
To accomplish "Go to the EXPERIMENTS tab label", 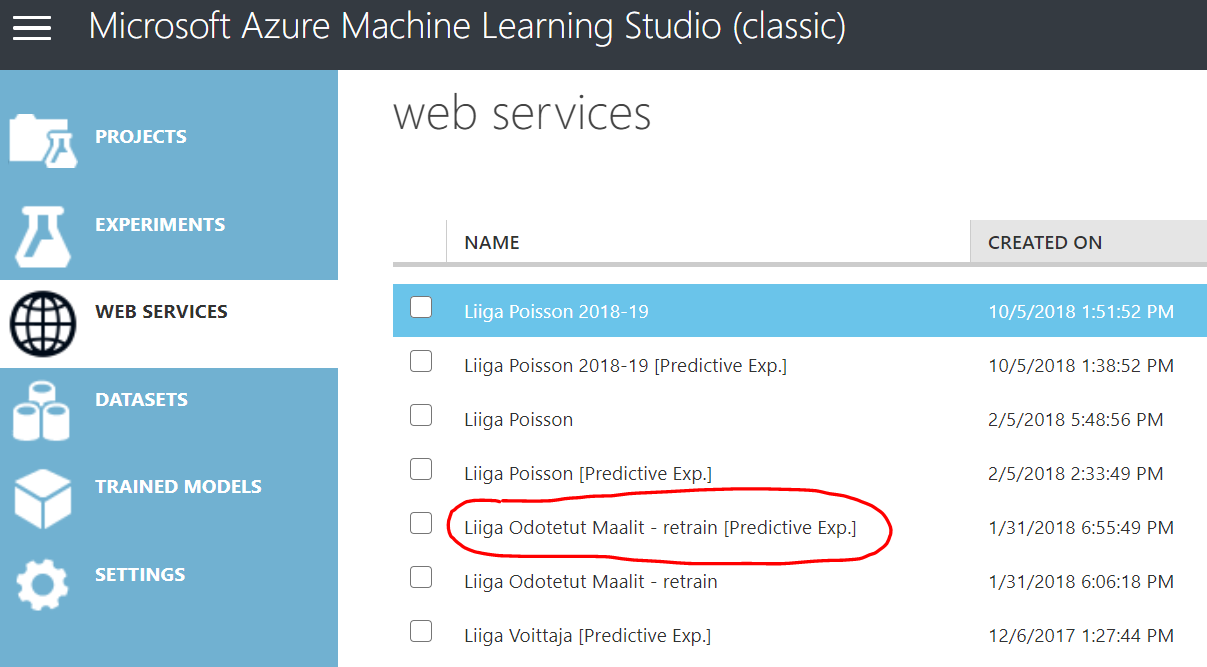I will pyautogui.click(x=160, y=225).
